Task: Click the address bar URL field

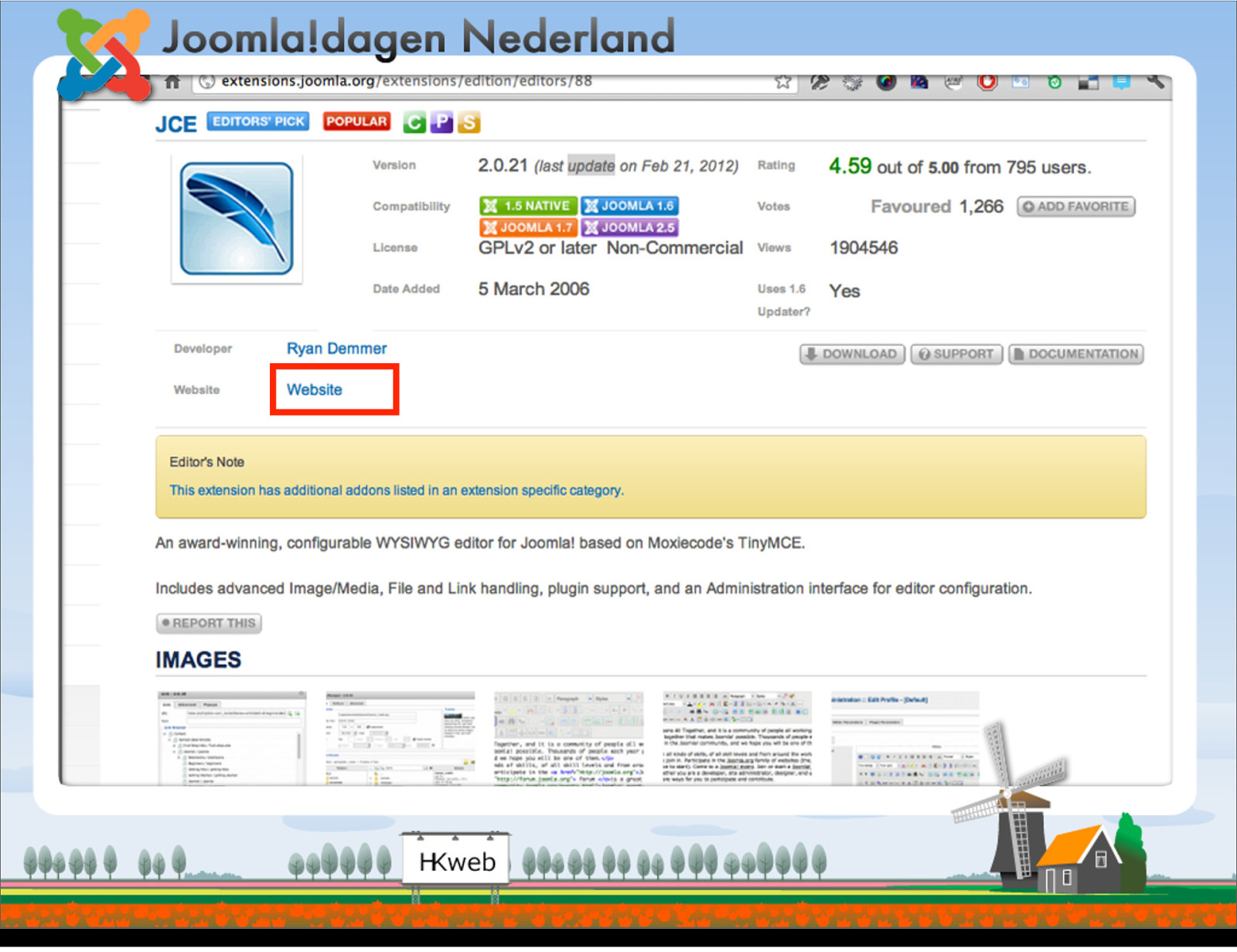Action: point(495,81)
